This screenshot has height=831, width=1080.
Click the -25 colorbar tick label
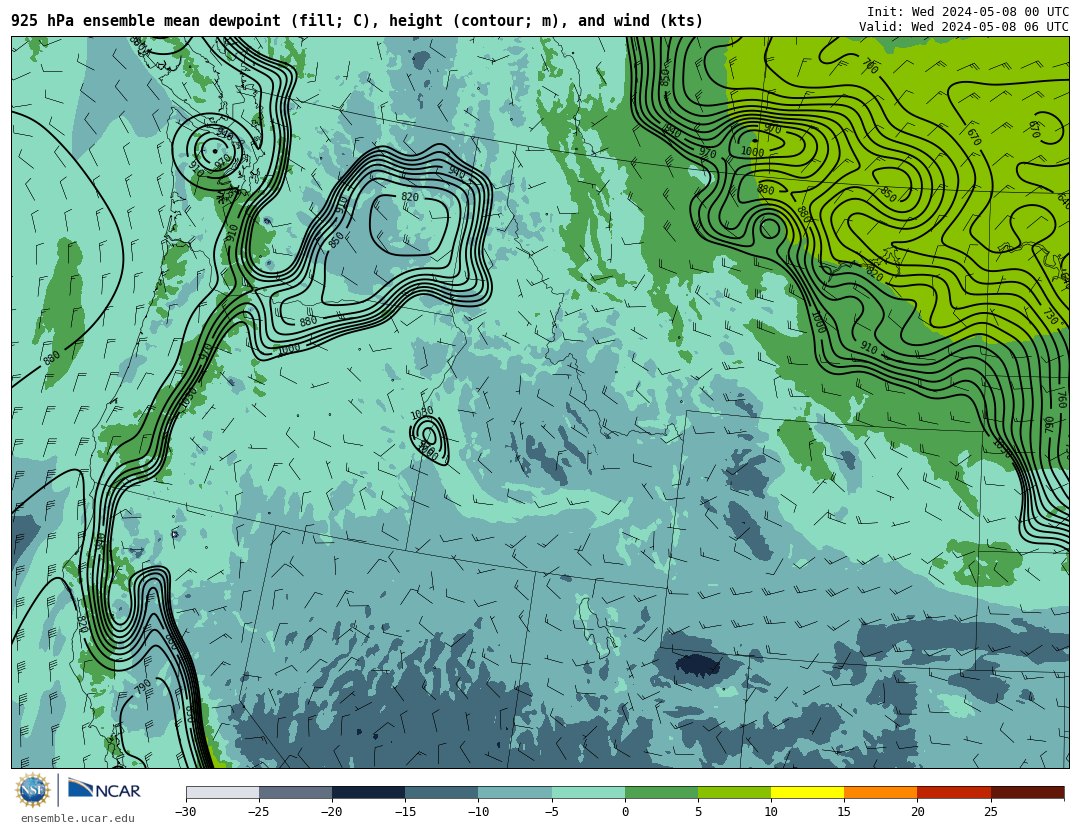click(x=258, y=812)
